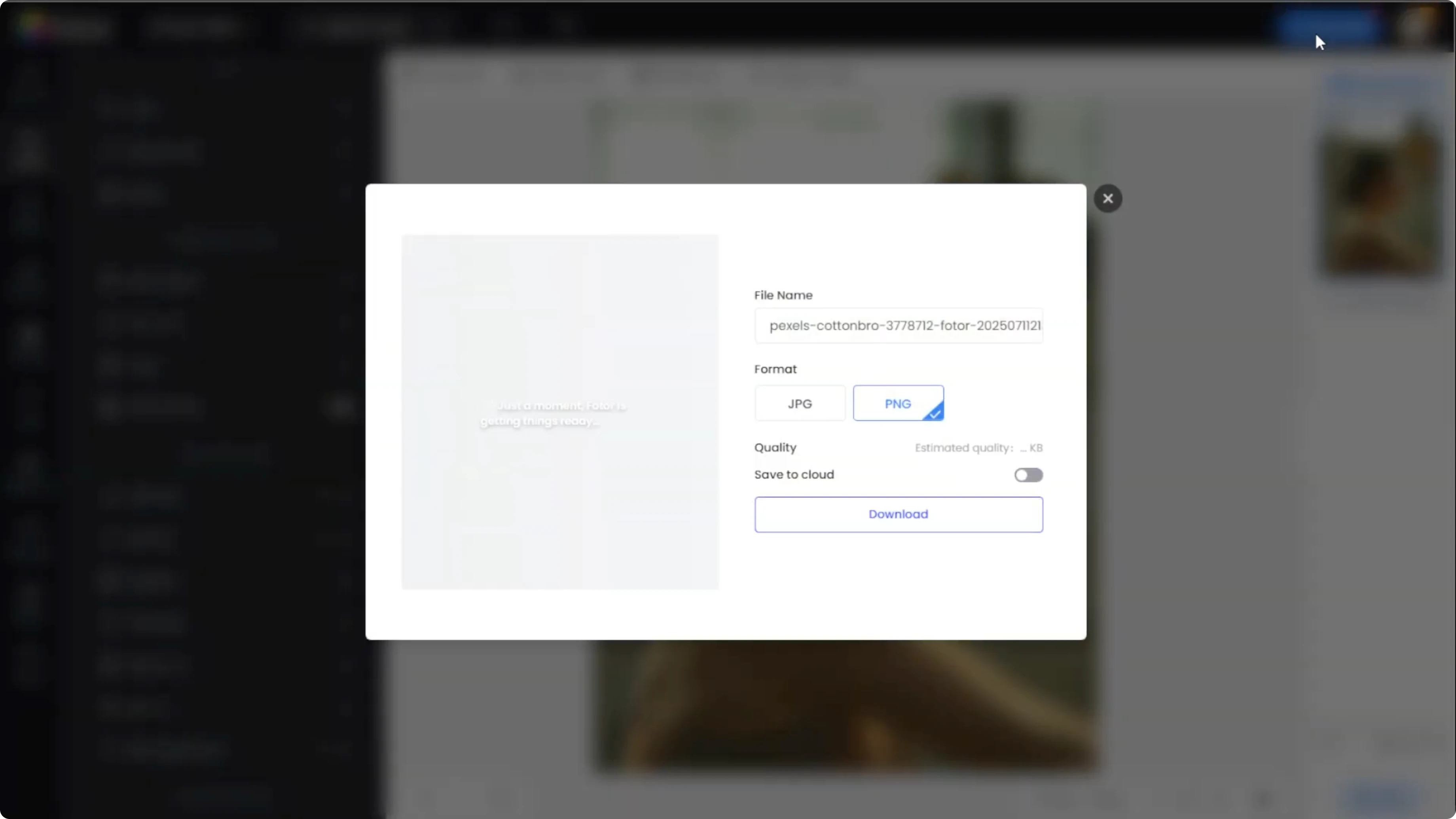Click the Estimated quality text
Viewport: 1456px width, 819px height.
978,447
